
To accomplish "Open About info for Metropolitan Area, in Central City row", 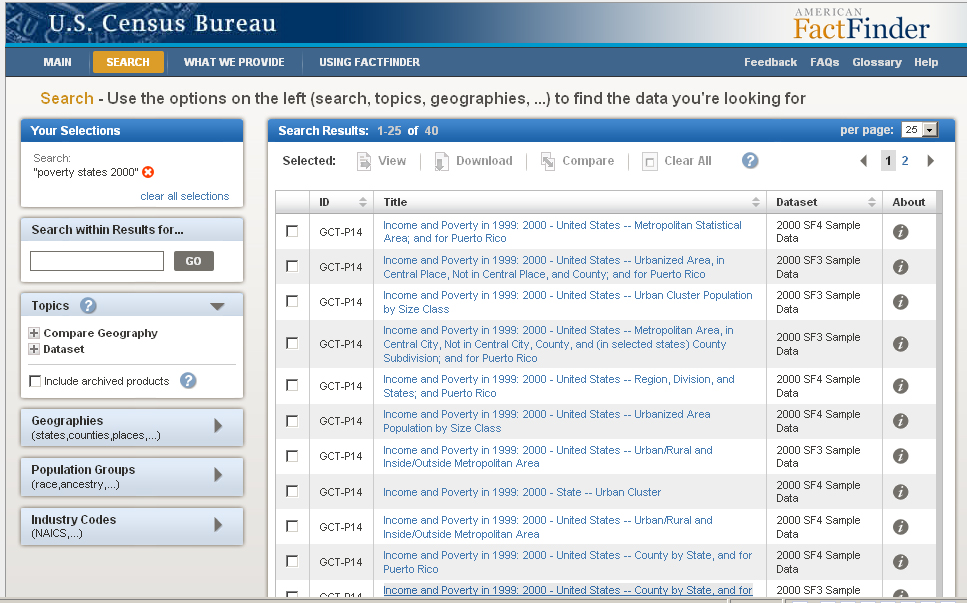I will (x=900, y=344).
